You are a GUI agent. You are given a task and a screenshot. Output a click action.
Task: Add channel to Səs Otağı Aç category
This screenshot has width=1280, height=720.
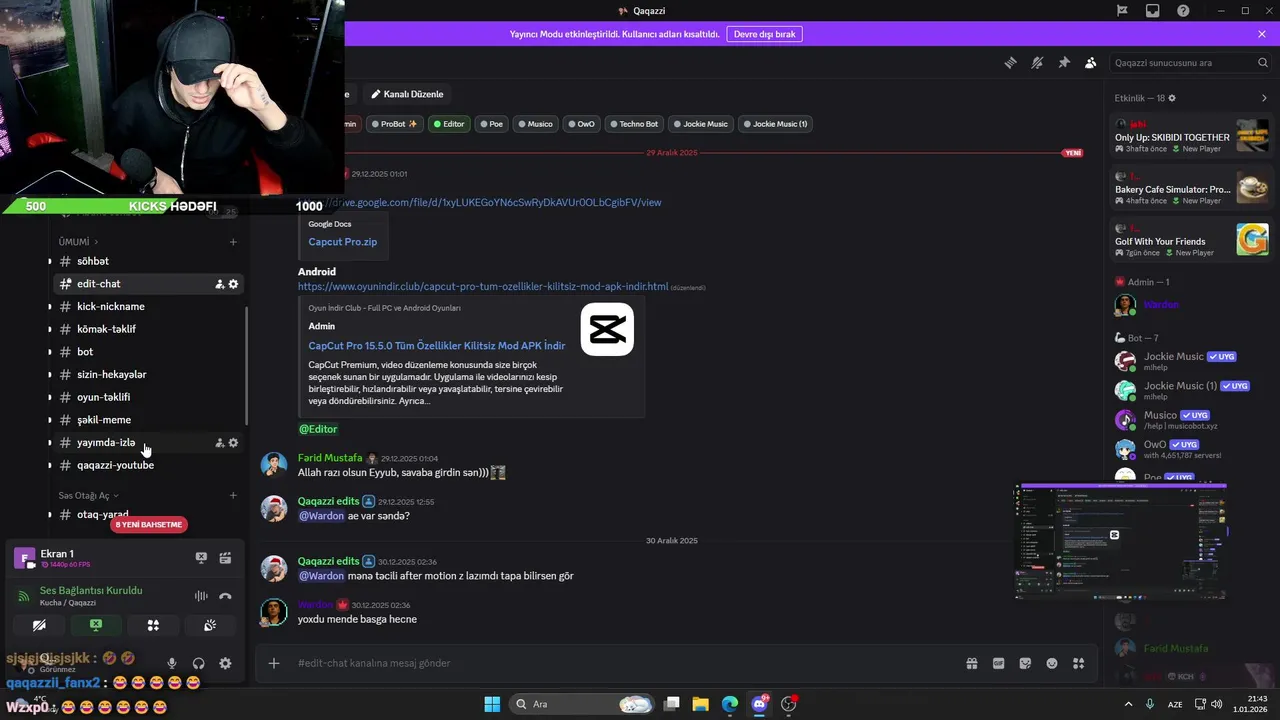point(233,495)
